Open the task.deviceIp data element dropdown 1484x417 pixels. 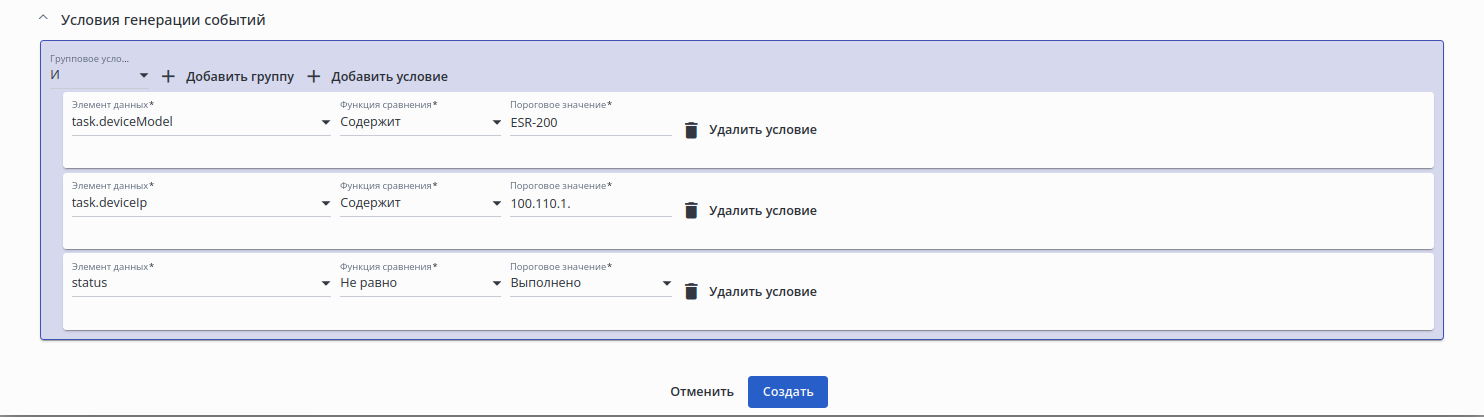200,203
